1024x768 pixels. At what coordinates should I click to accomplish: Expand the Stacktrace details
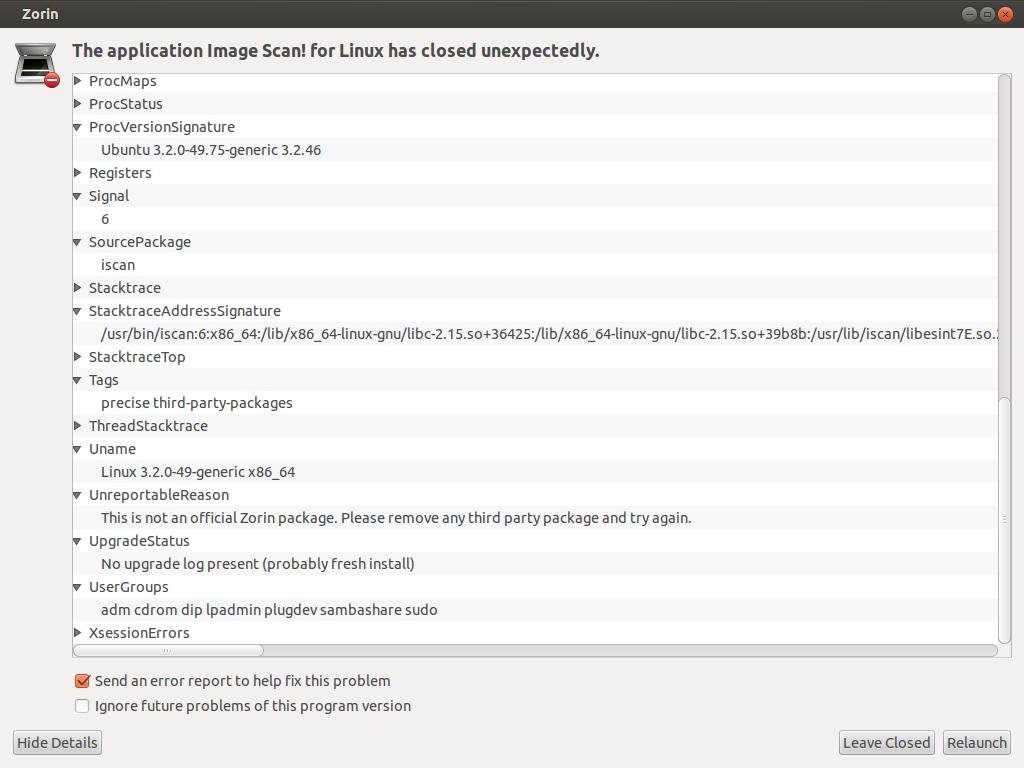[79, 288]
